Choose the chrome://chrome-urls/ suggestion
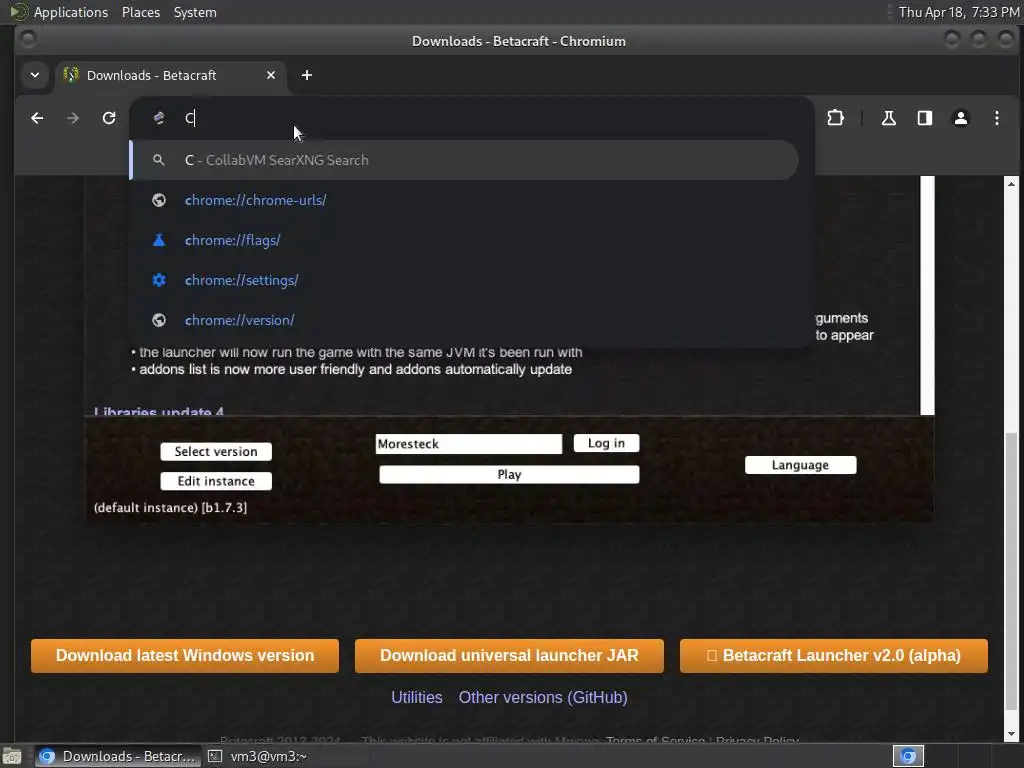 tap(464, 200)
